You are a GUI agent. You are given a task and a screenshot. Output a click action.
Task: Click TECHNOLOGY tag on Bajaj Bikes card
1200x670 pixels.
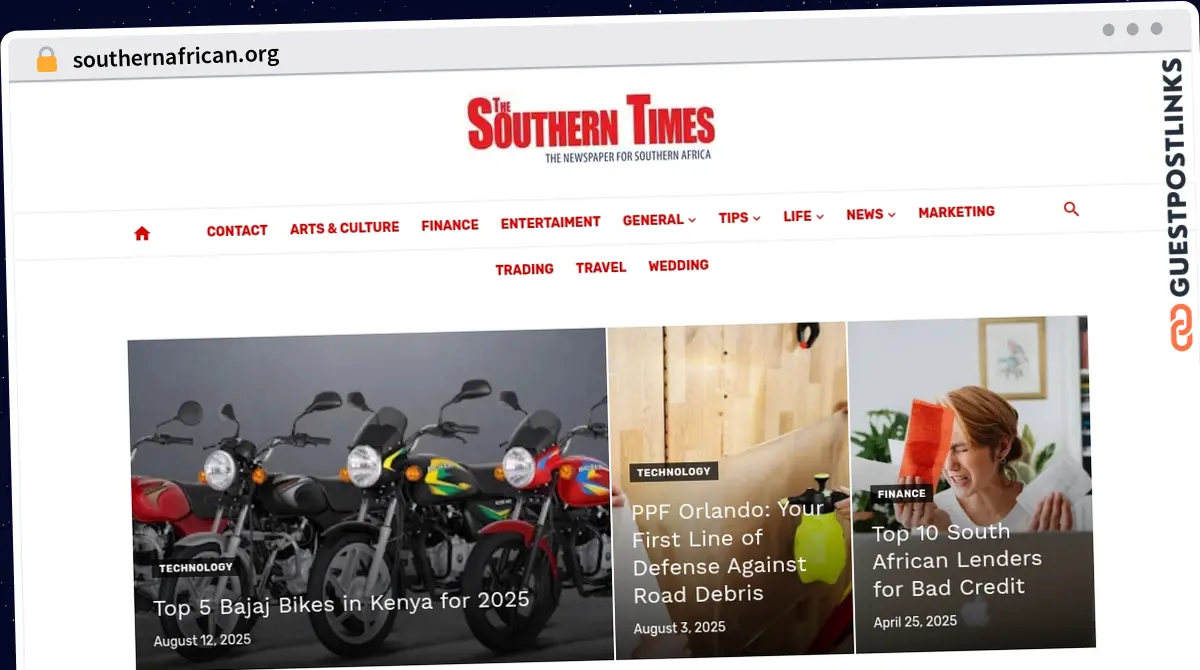point(195,568)
